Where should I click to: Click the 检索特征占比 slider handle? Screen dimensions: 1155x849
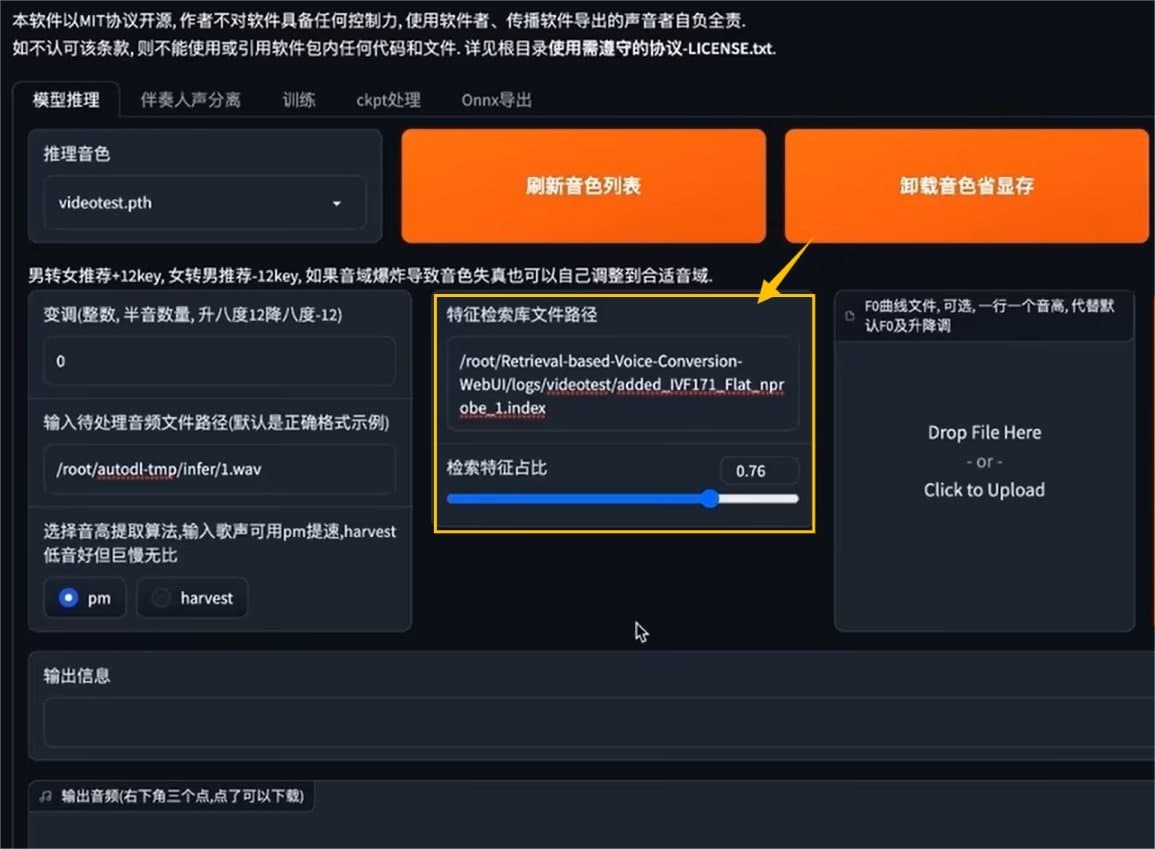[710, 498]
